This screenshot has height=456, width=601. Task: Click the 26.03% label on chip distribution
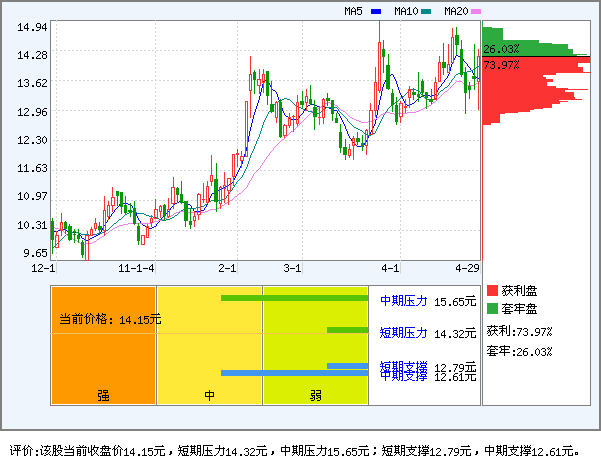(501, 49)
